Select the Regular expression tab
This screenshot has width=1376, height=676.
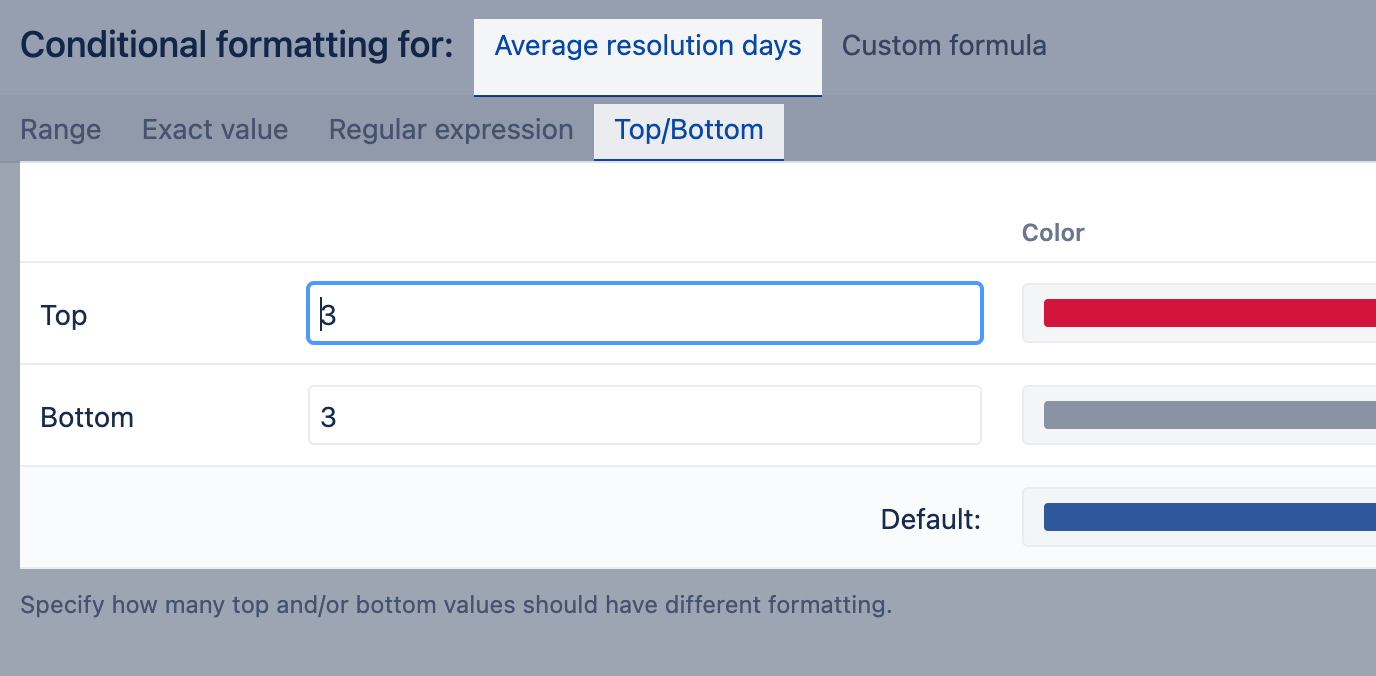(451, 130)
